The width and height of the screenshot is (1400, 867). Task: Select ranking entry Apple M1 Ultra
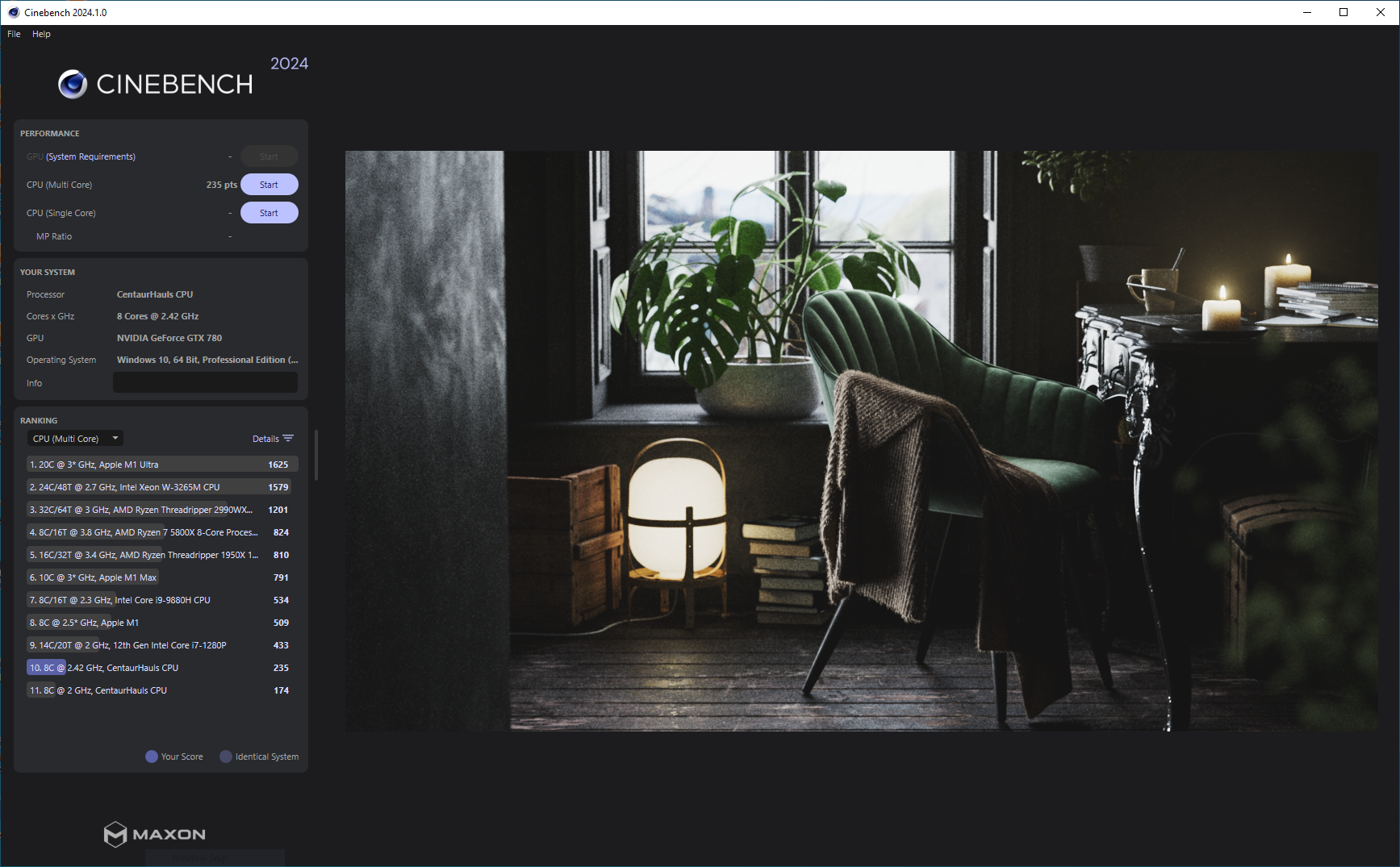click(x=162, y=465)
